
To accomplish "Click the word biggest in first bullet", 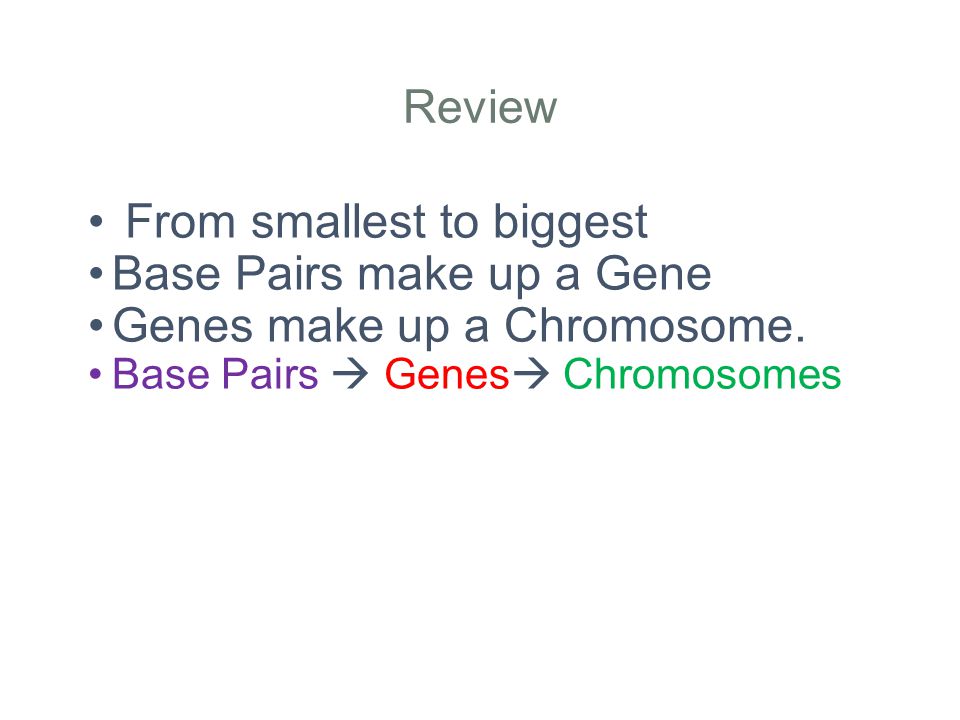I will (x=571, y=224).
